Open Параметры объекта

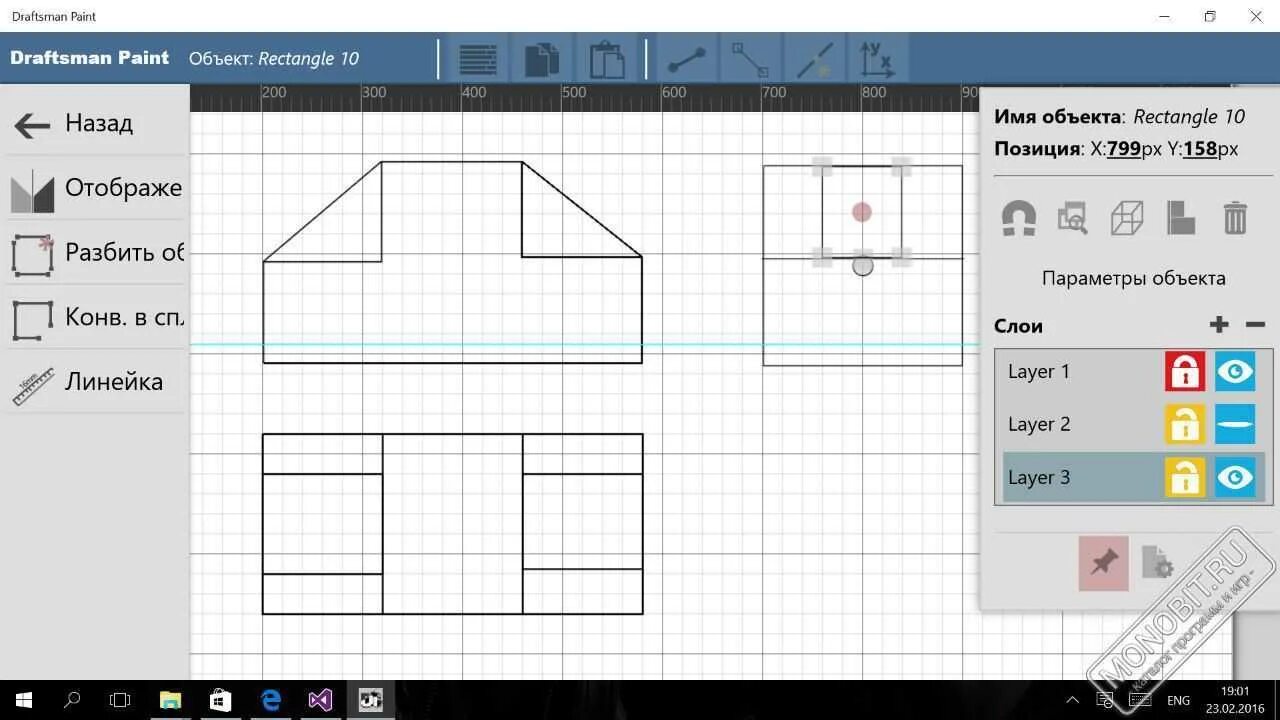click(x=1134, y=278)
